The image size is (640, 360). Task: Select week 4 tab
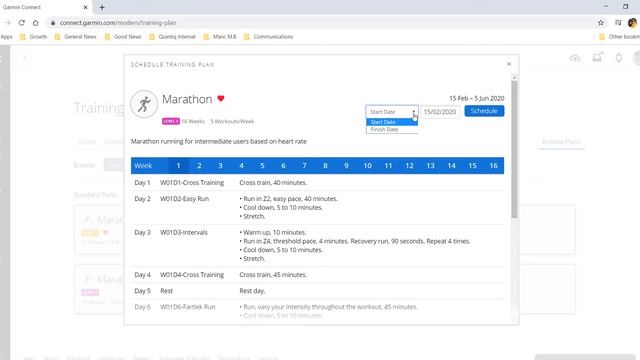(x=241, y=166)
